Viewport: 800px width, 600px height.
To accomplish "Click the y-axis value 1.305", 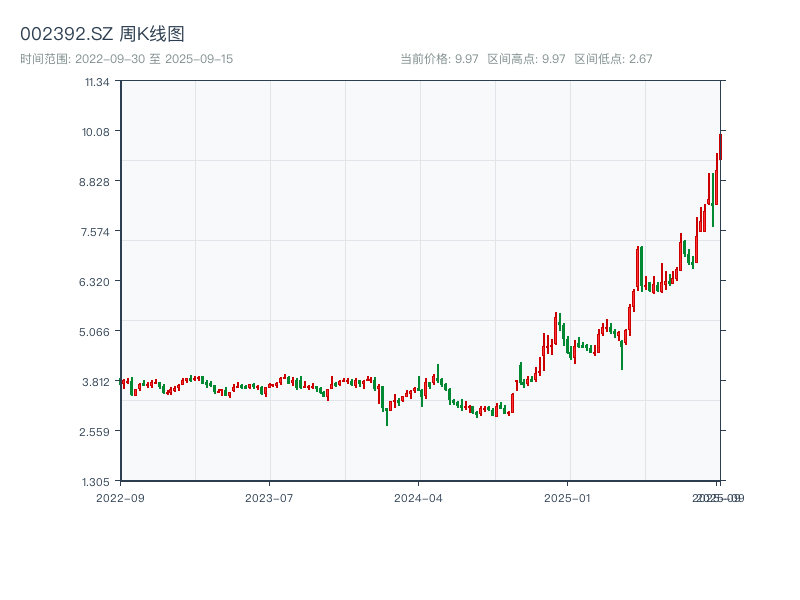I will pos(95,482).
